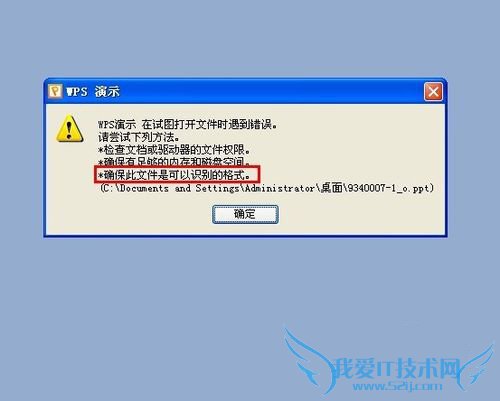Click the line 请尝试下列方法
This screenshot has height=401, width=500.
click(x=139, y=137)
